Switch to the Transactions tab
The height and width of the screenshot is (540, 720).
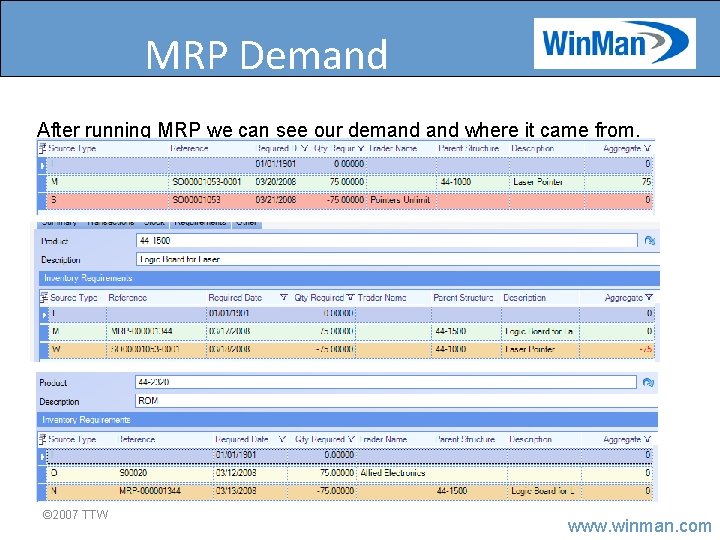pyautogui.click(x=110, y=223)
